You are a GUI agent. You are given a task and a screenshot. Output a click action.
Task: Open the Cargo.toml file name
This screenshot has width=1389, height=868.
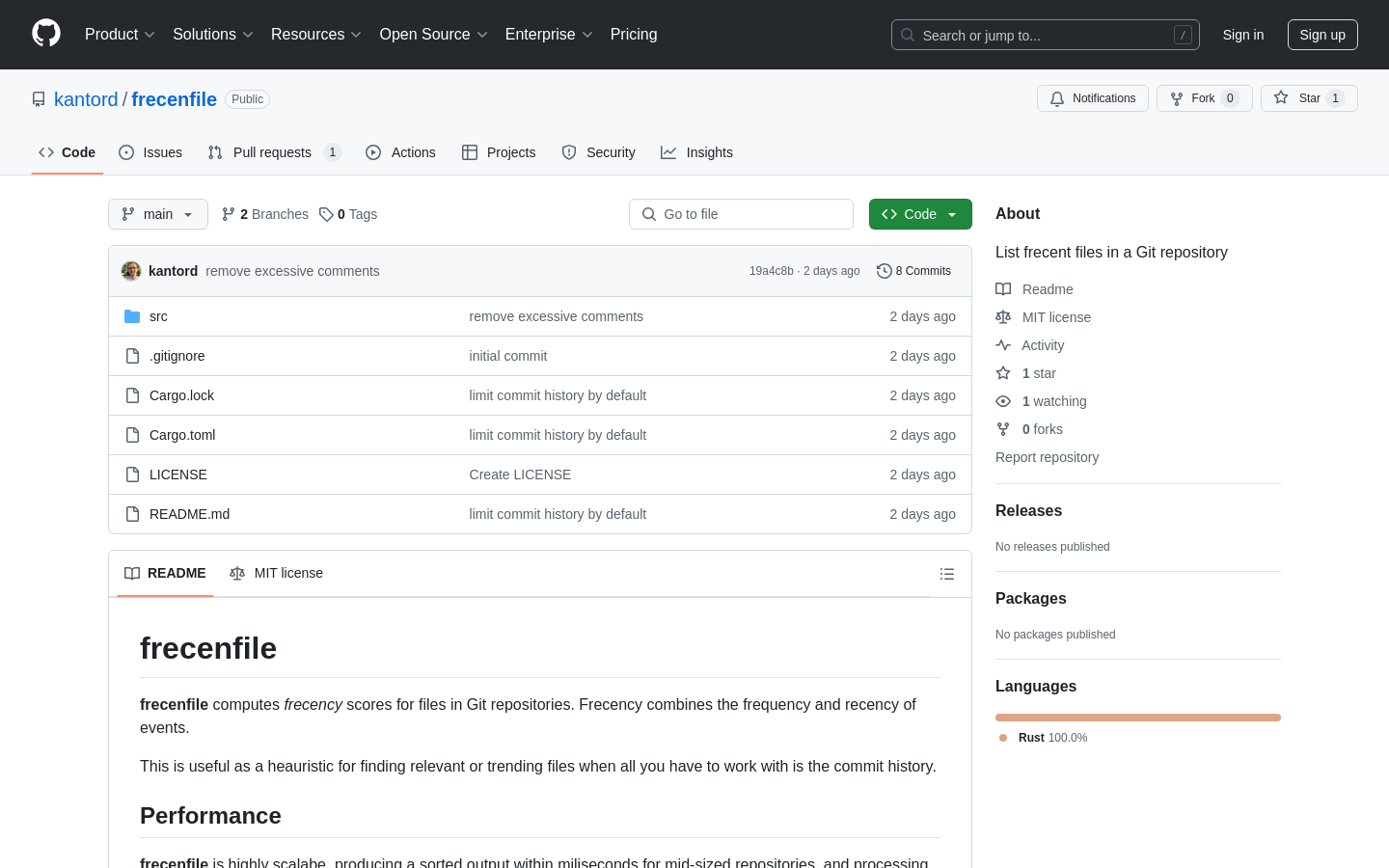coord(182,435)
